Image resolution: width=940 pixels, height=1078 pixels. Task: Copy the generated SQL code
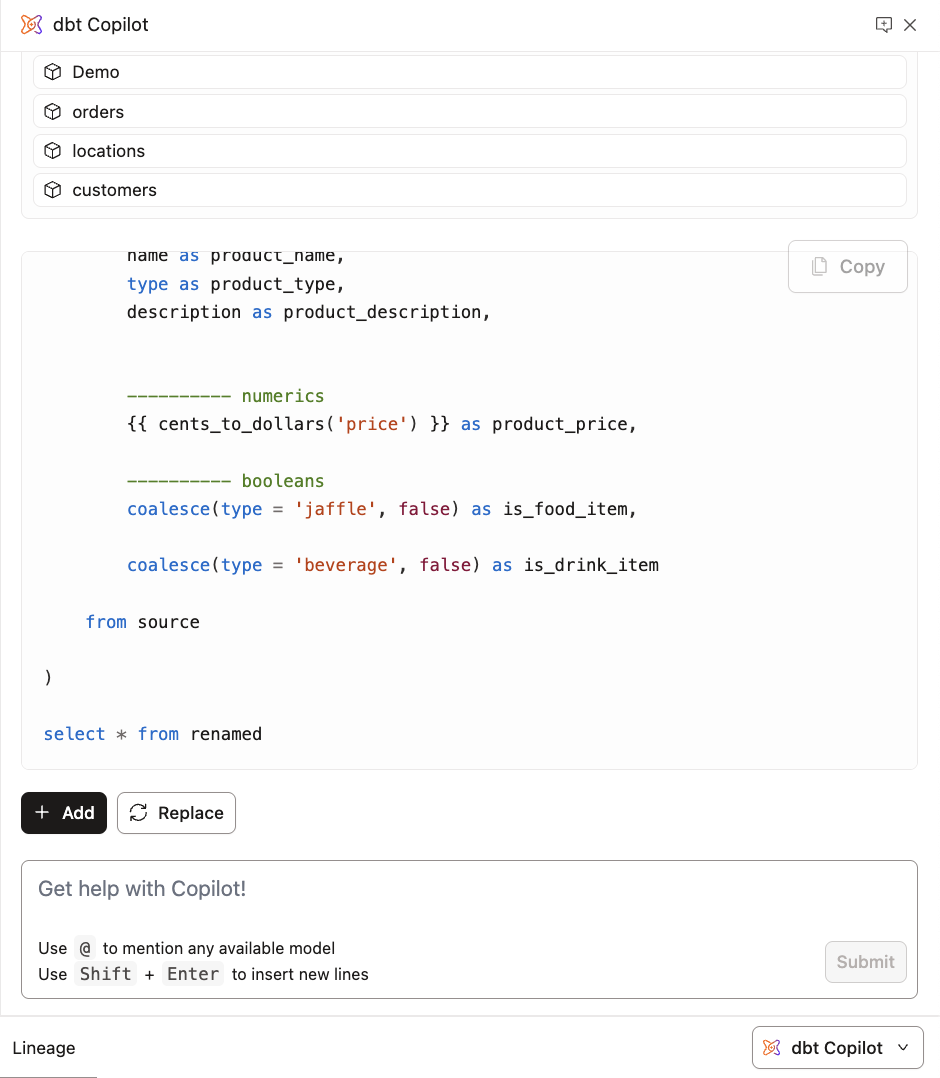[847, 267]
